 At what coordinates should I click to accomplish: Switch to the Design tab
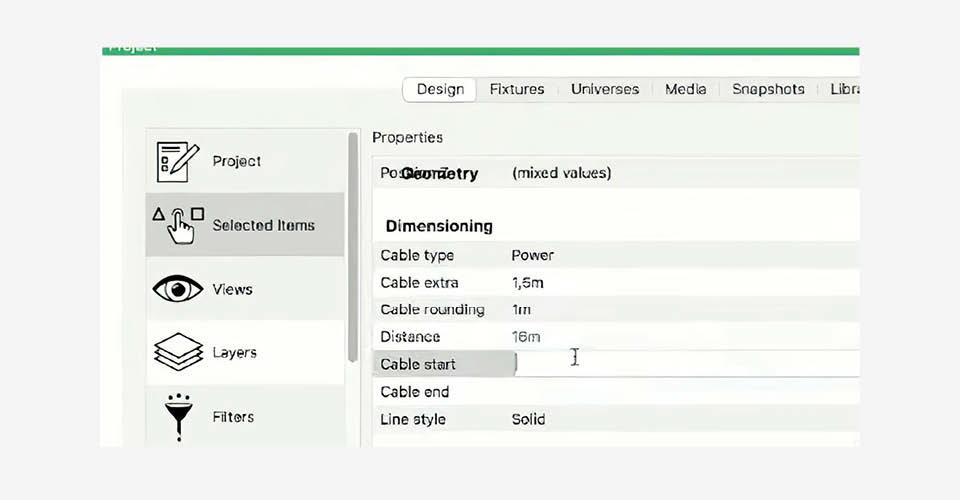pyautogui.click(x=440, y=89)
